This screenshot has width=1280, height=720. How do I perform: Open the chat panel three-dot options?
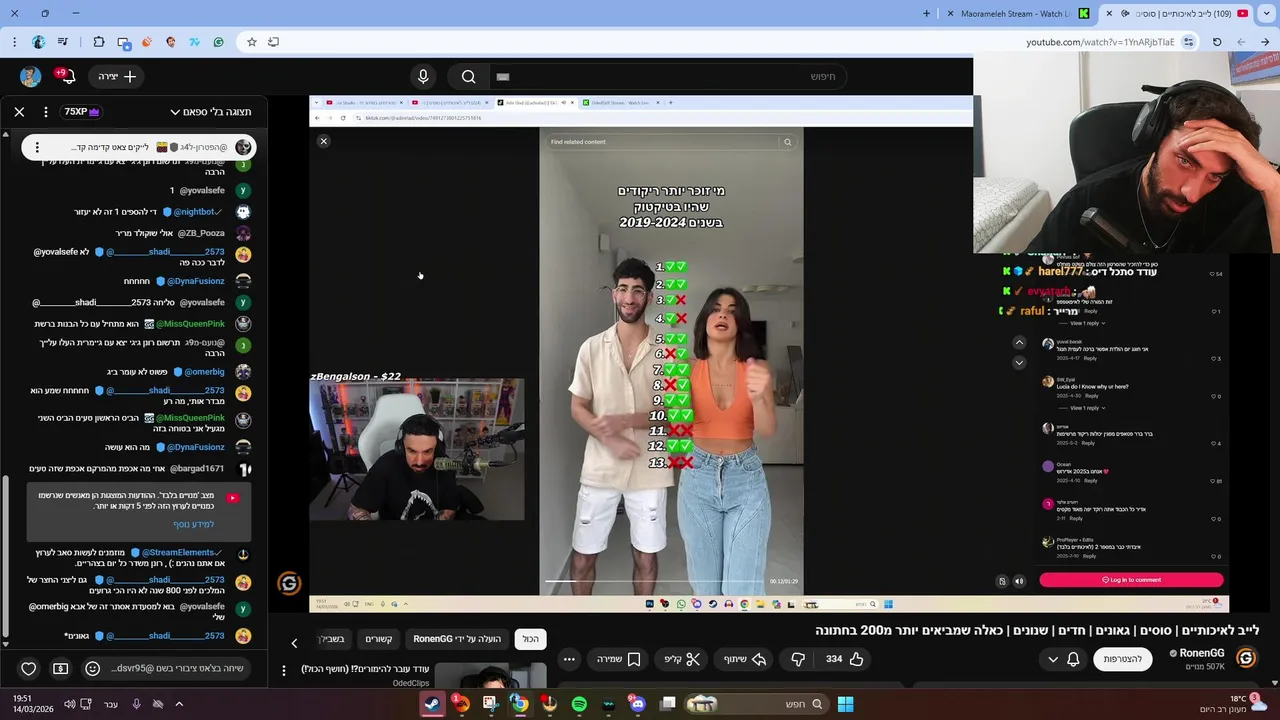tap(46, 112)
